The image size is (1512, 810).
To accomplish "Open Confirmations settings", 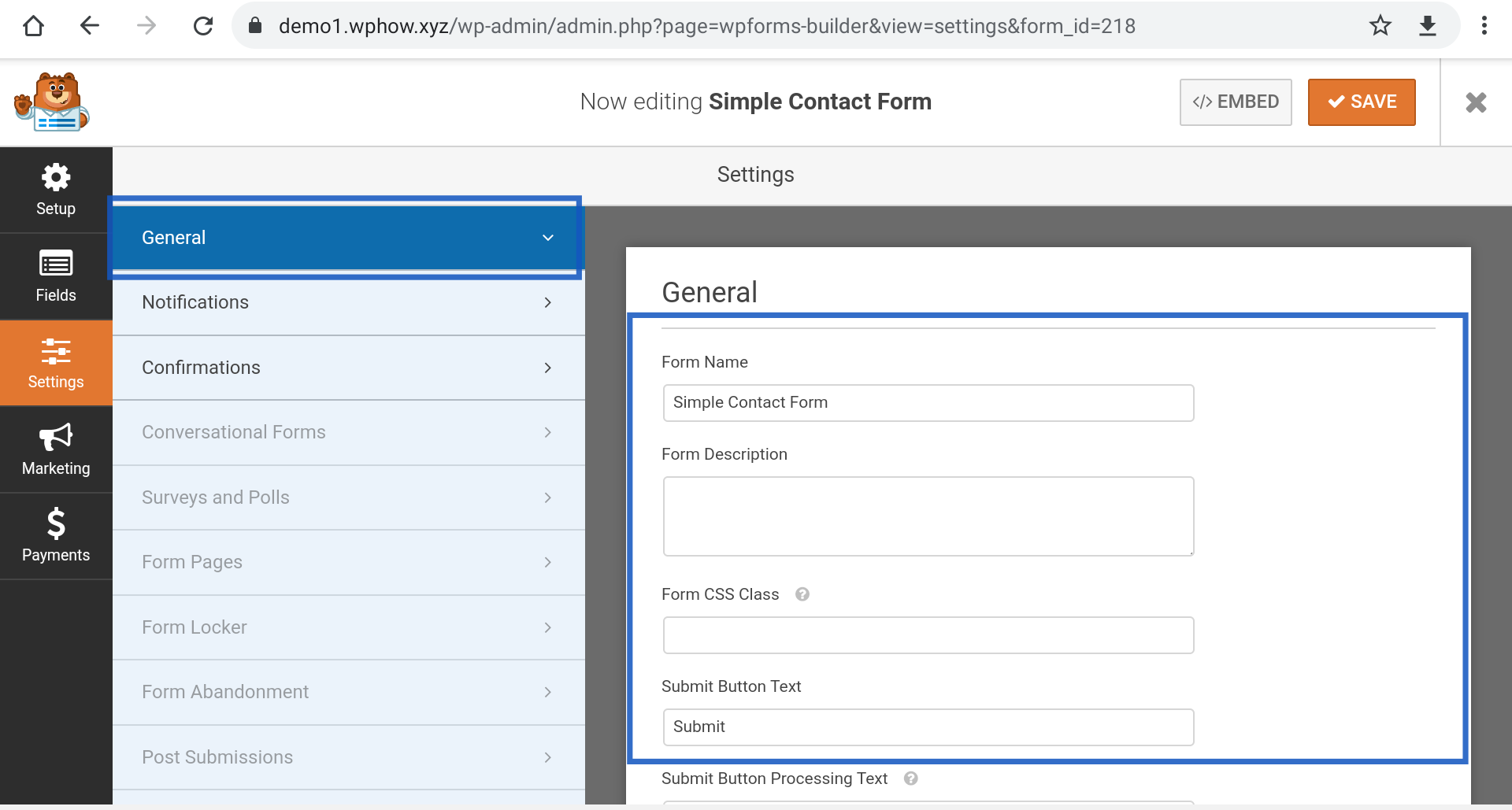I will click(349, 368).
